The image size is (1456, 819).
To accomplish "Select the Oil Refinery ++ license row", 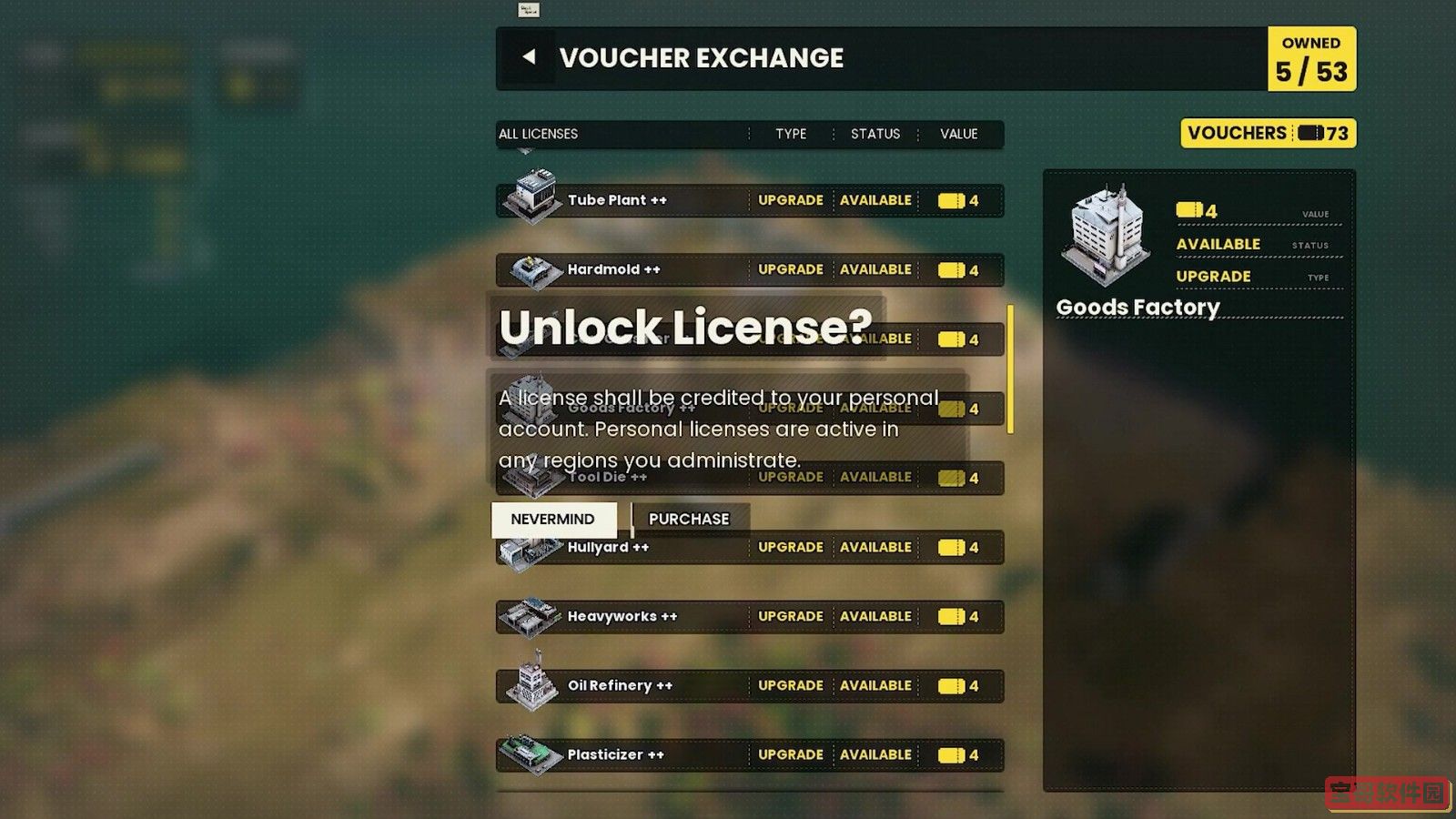I will (750, 685).
